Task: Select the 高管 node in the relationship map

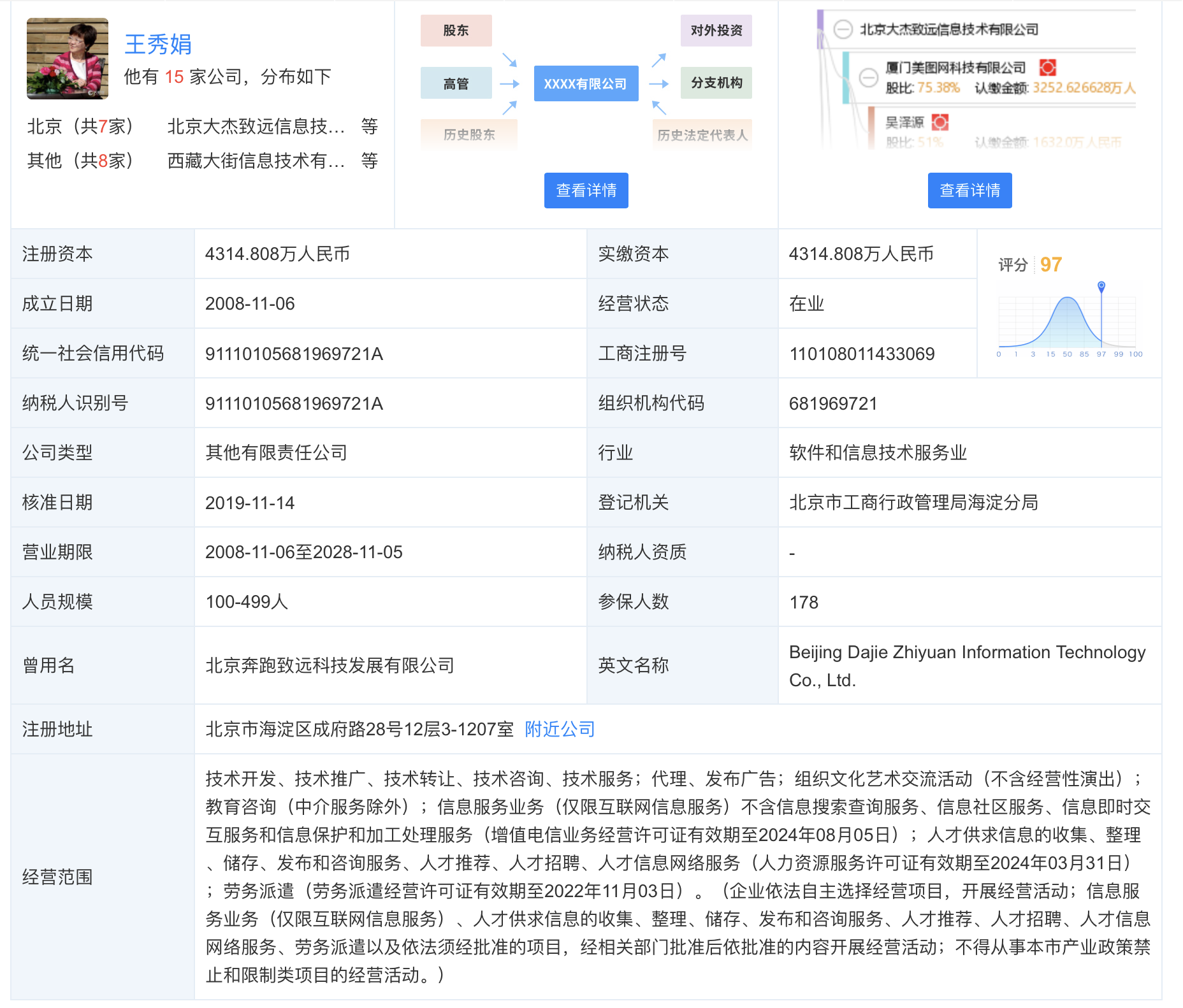Action: tap(456, 83)
